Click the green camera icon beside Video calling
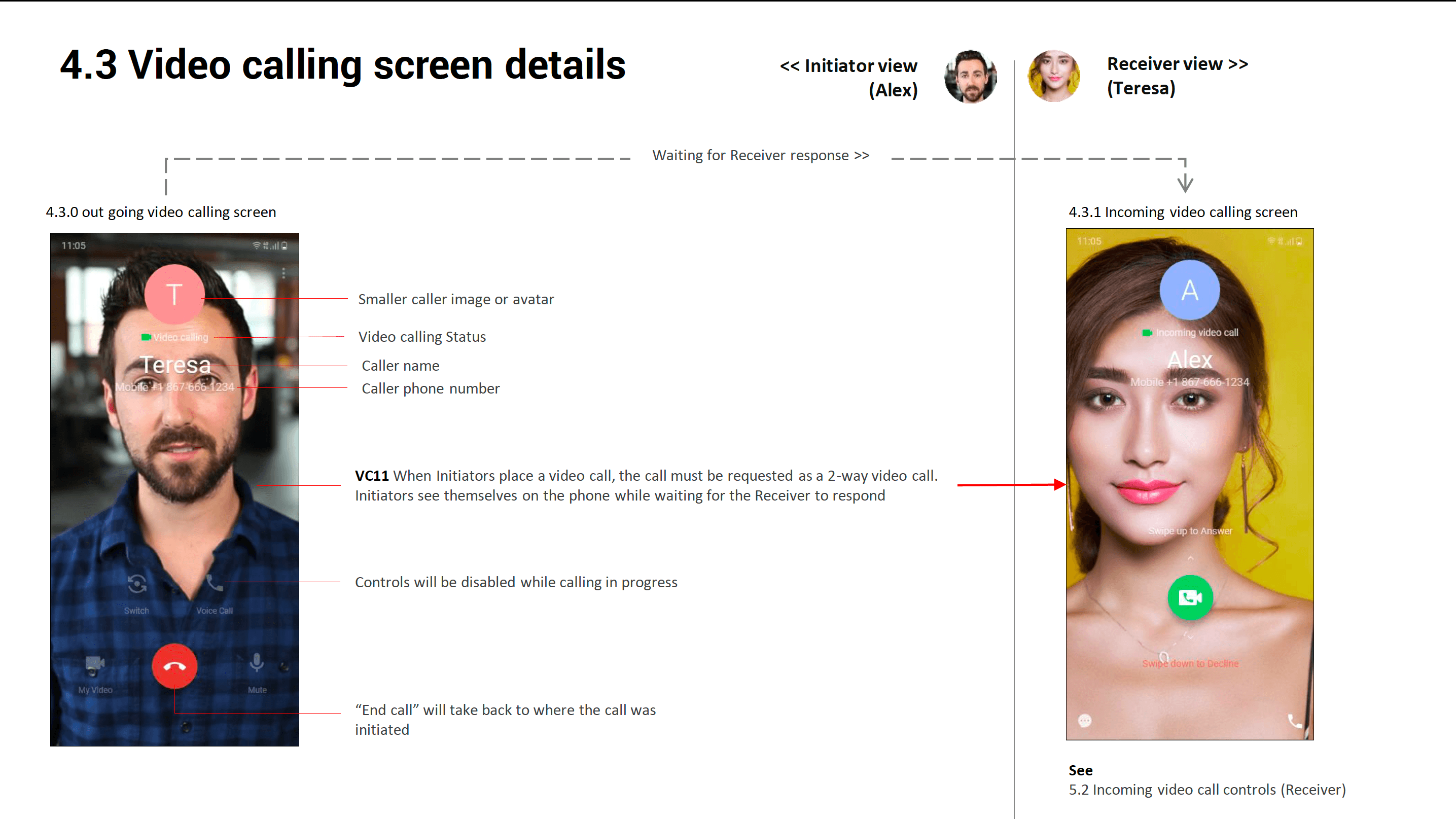This screenshot has height=819, width=1456. click(146, 337)
